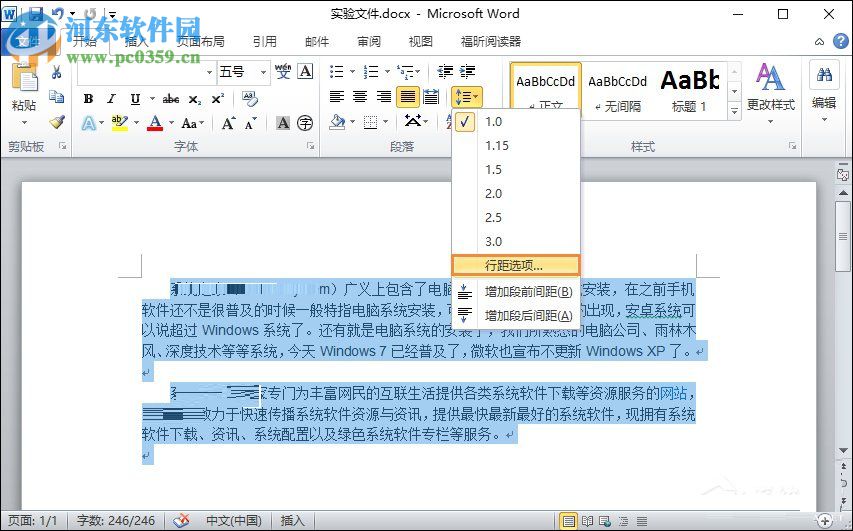This screenshot has height=531, width=853.
Task: Click the Grow Font icon
Action: [228, 124]
